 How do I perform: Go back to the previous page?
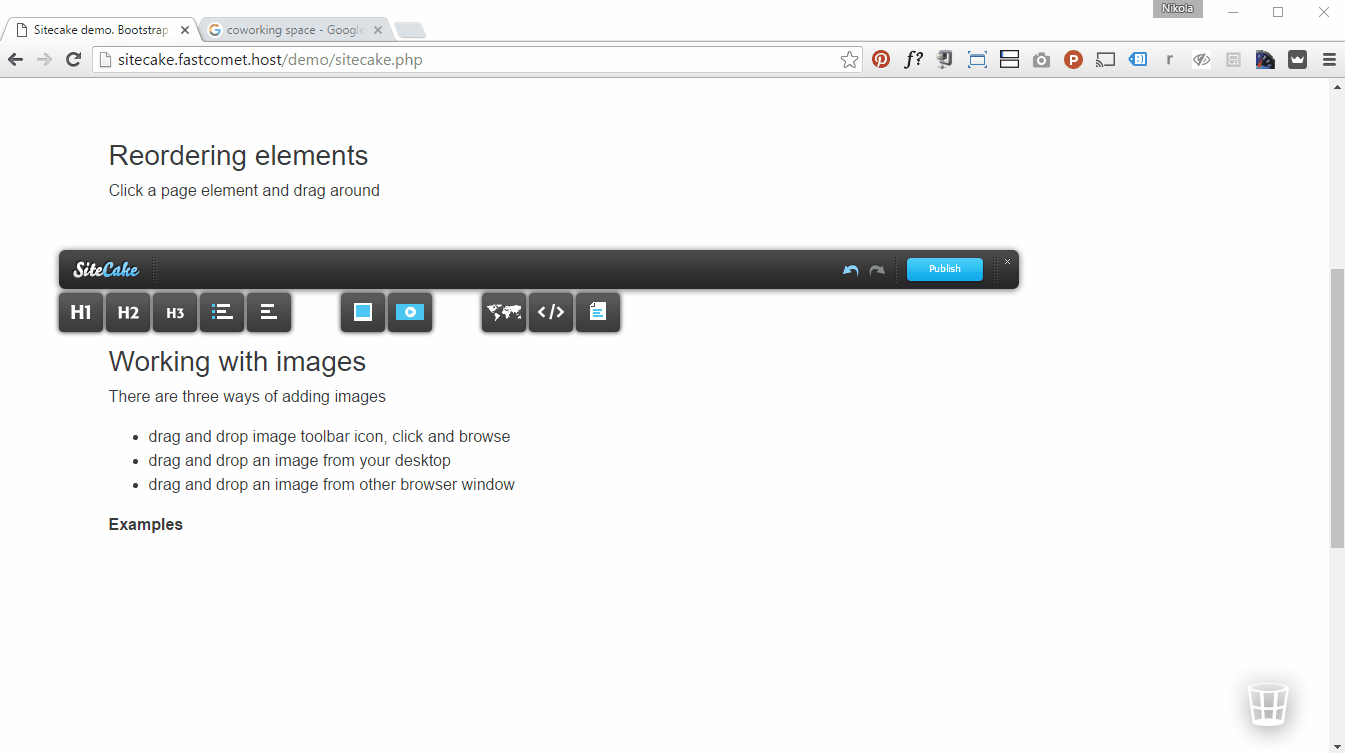pos(15,60)
